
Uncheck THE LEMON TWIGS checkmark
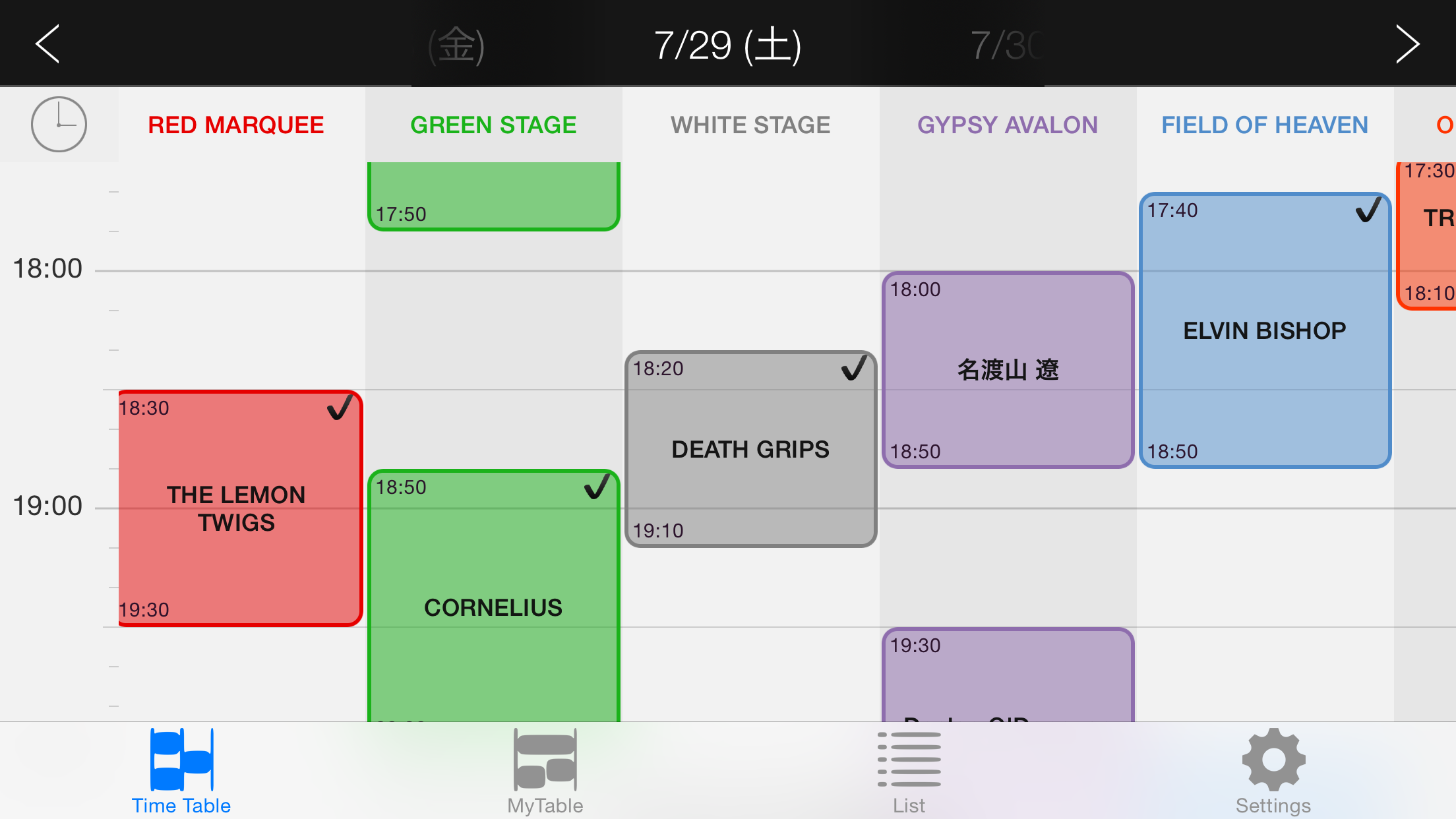click(x=340, y=408)
